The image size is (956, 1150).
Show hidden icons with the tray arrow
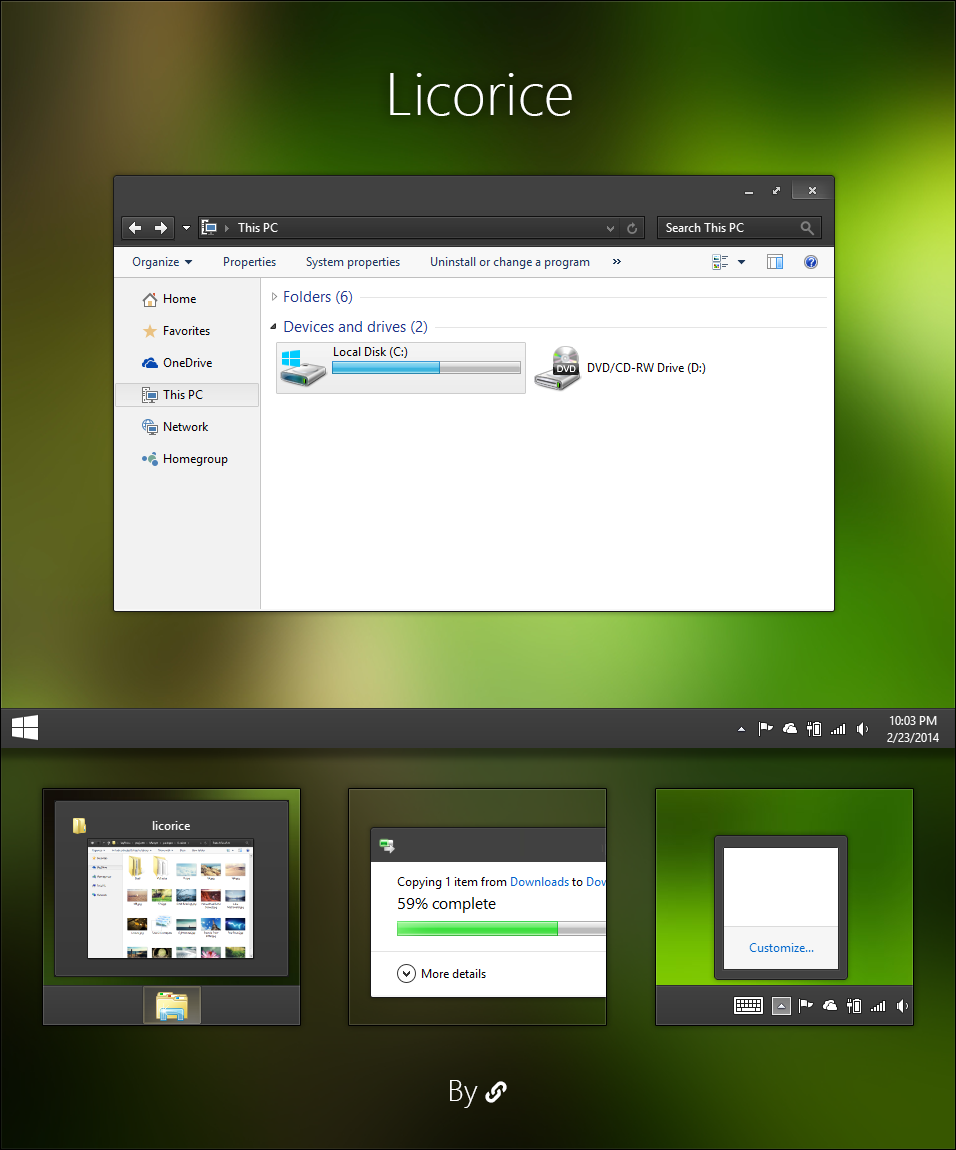(x=741, y=729)
